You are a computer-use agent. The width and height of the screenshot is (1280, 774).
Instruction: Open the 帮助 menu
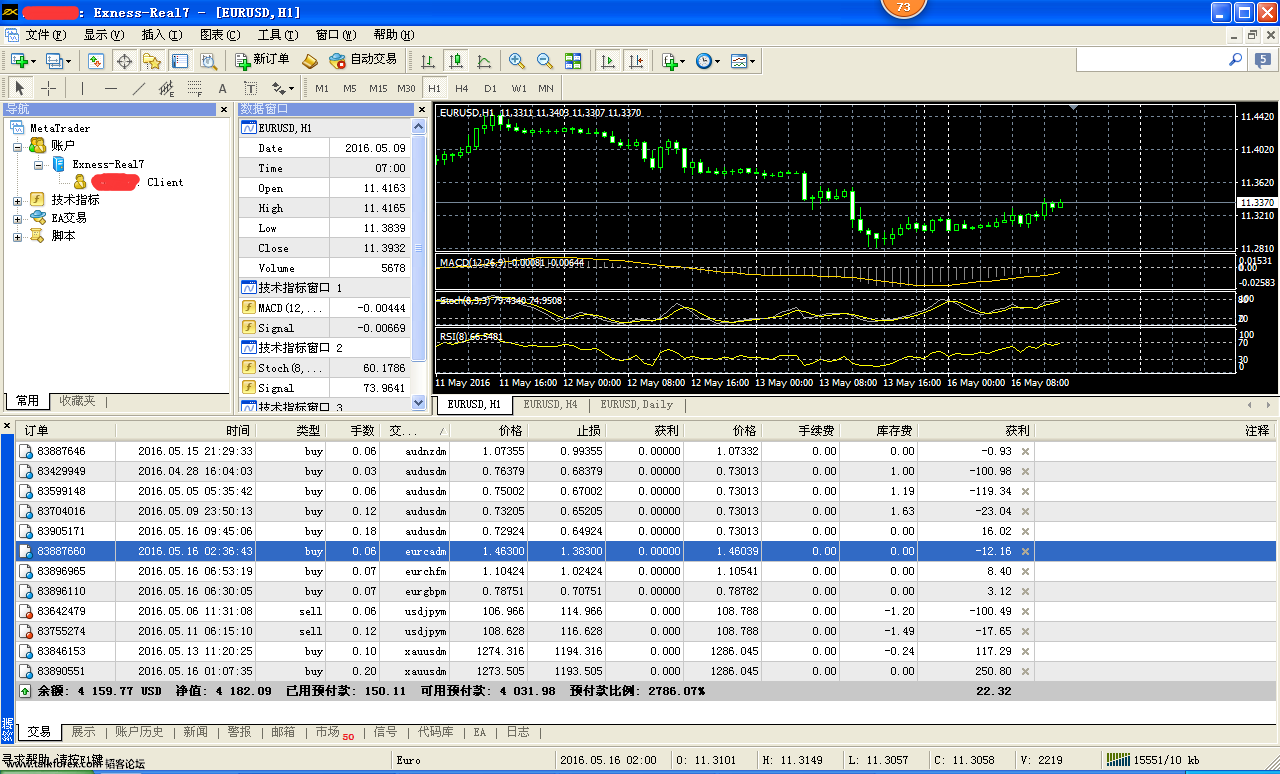392,35
